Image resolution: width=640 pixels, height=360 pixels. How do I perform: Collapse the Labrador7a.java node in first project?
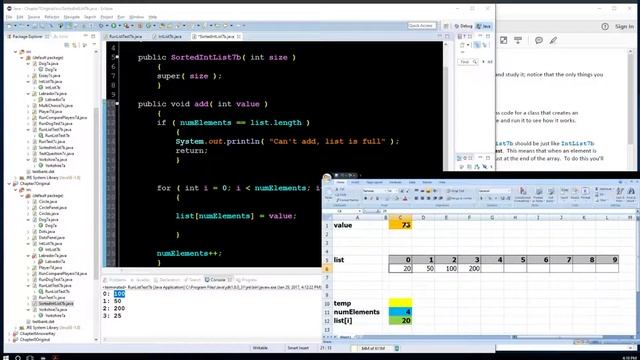pos(29,93)
